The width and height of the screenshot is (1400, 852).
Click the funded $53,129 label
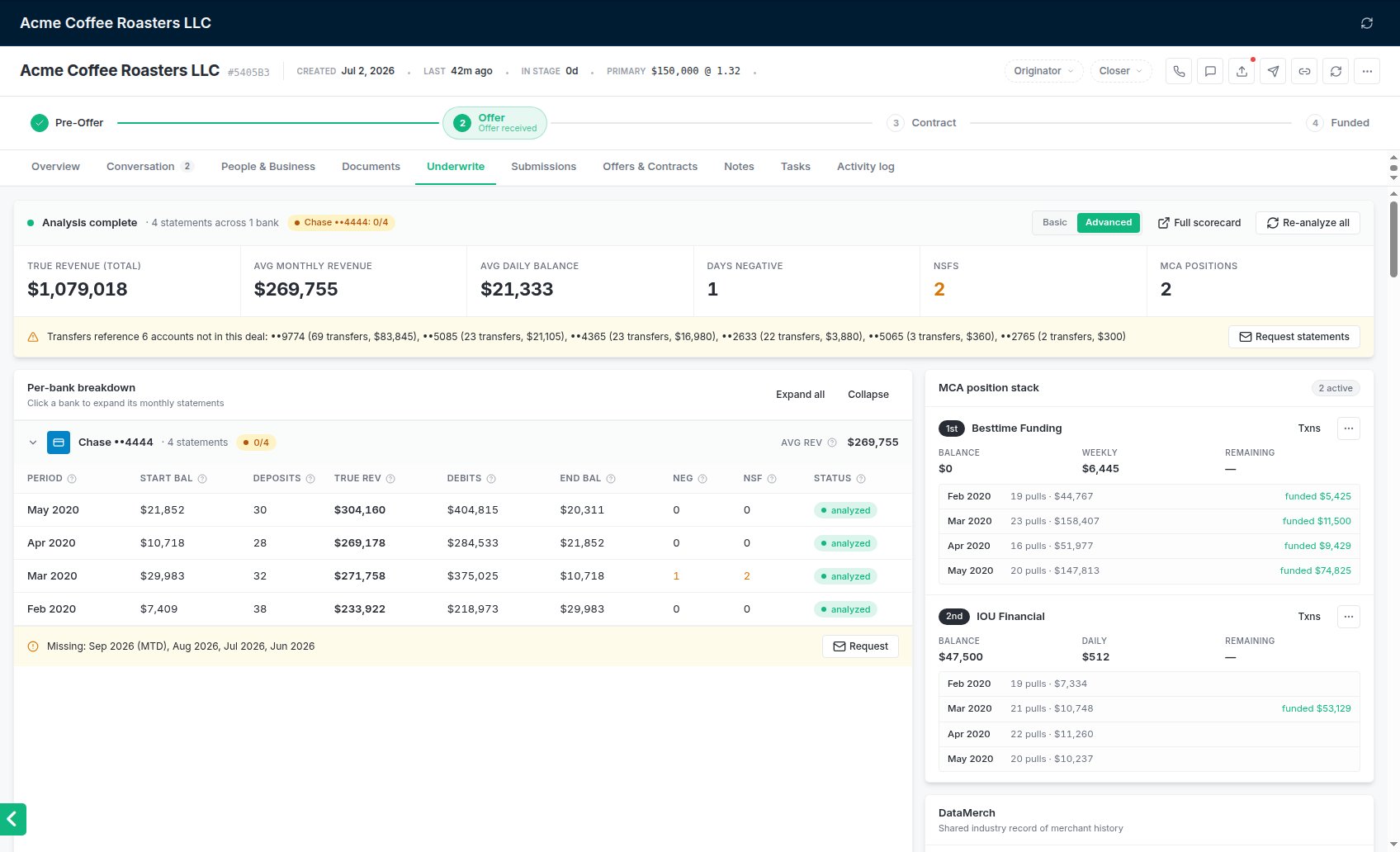(x=1316, y=708)
